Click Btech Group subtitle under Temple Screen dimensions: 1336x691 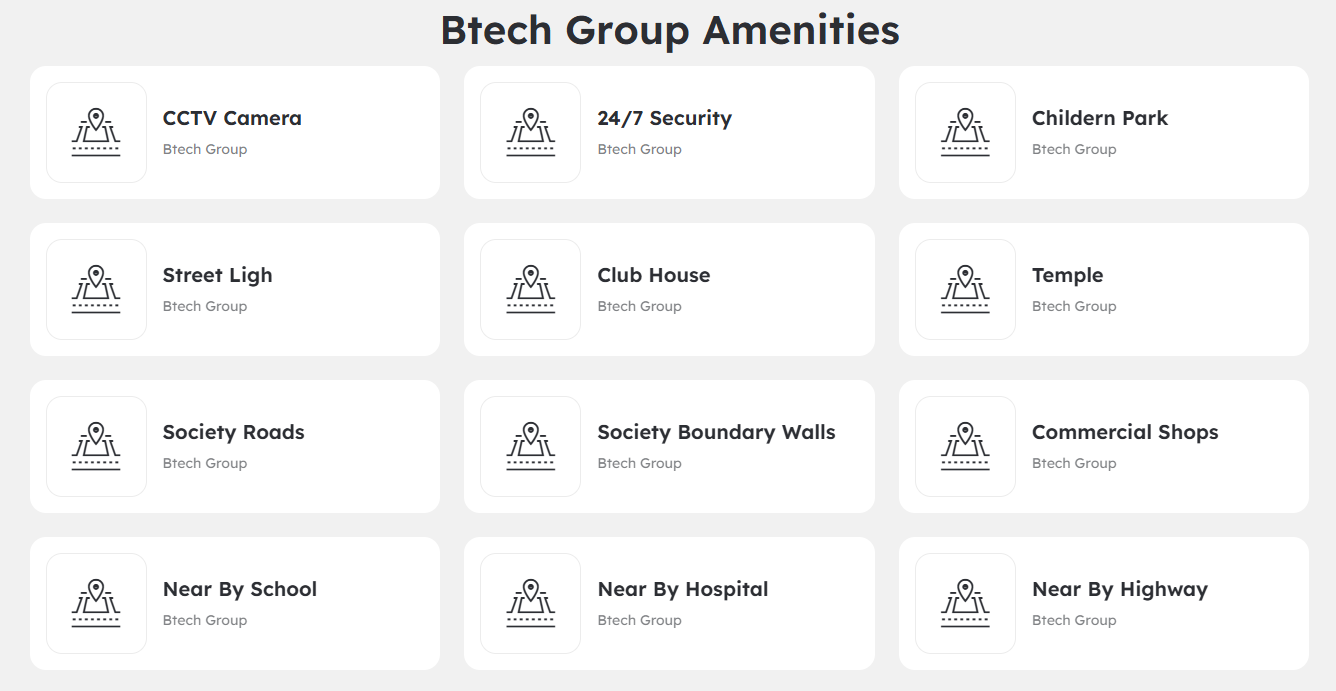pos(1073,306)
